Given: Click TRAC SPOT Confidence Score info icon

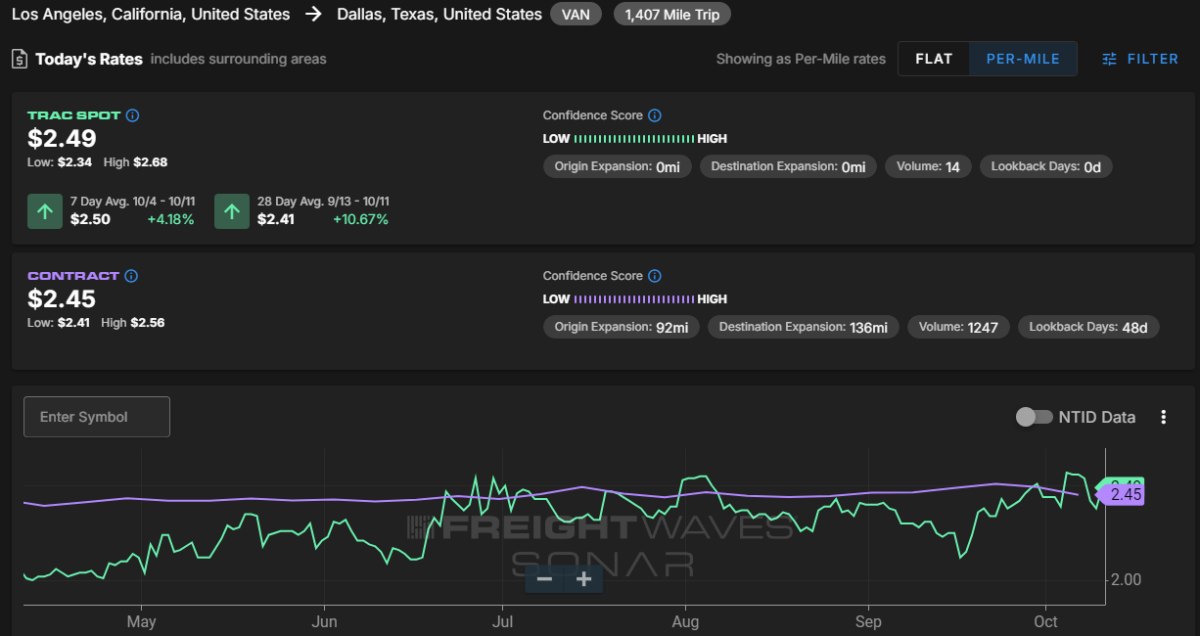Looking at the screenshot, I should 654,116.
